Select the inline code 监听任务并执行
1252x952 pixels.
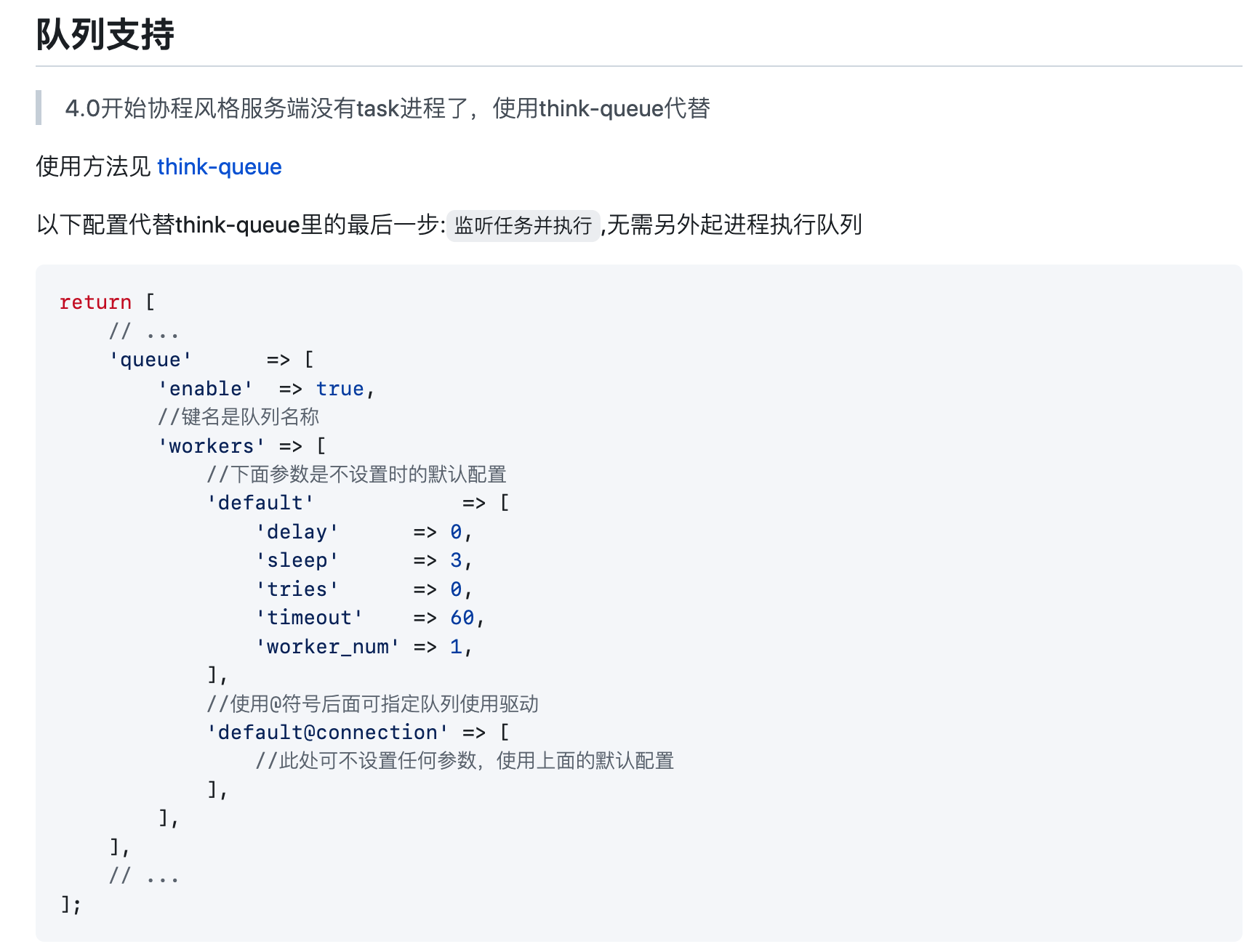(x=523, y=226)
